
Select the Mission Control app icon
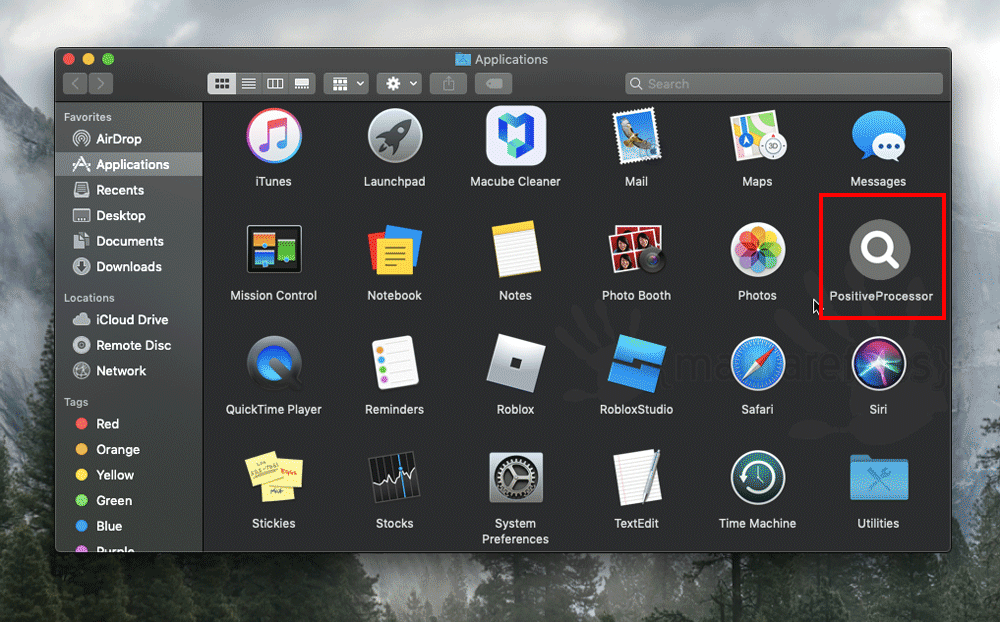click(274, 249)
